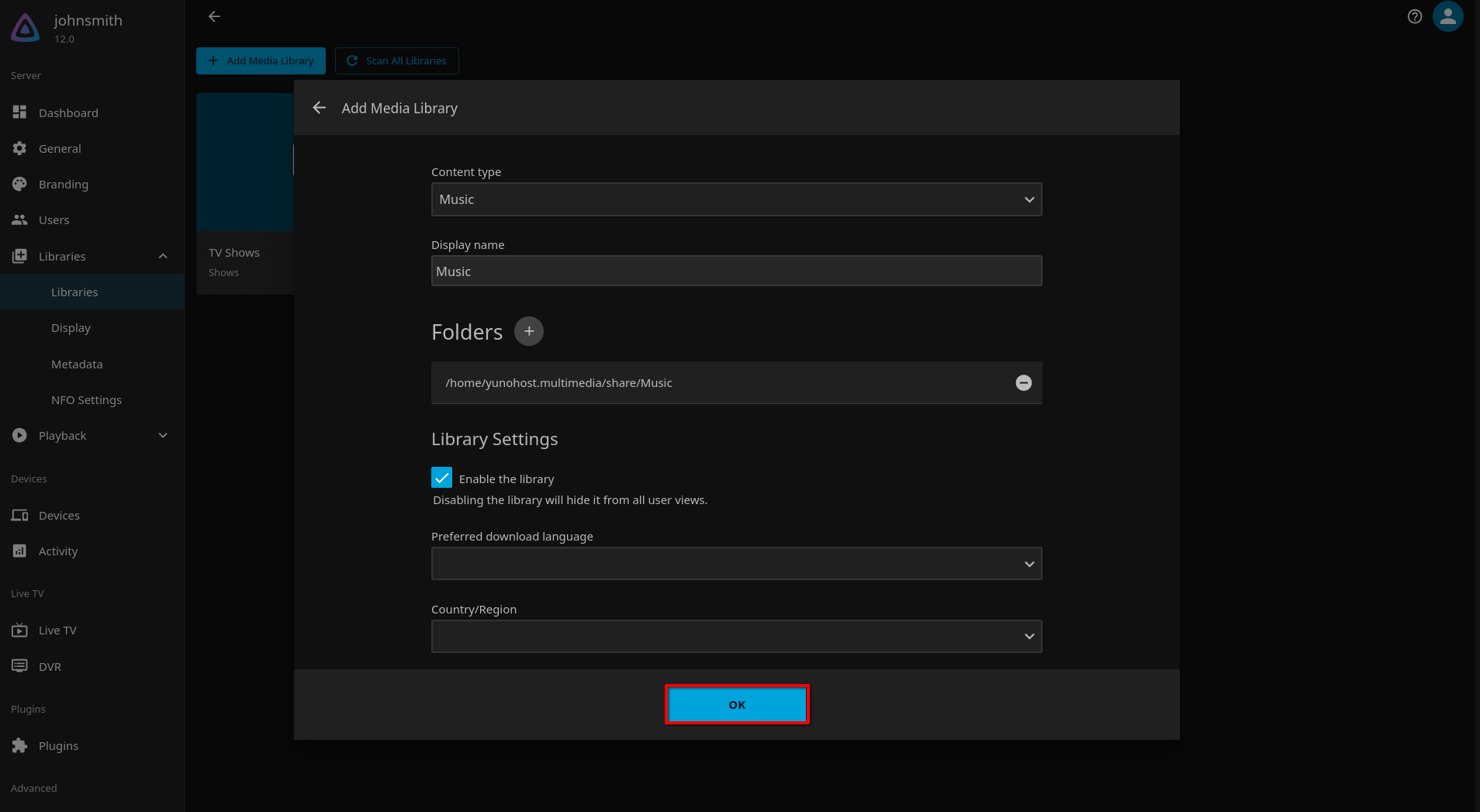
Task: Remove the Music folder path entry
Action: (x=1024, y=382)
